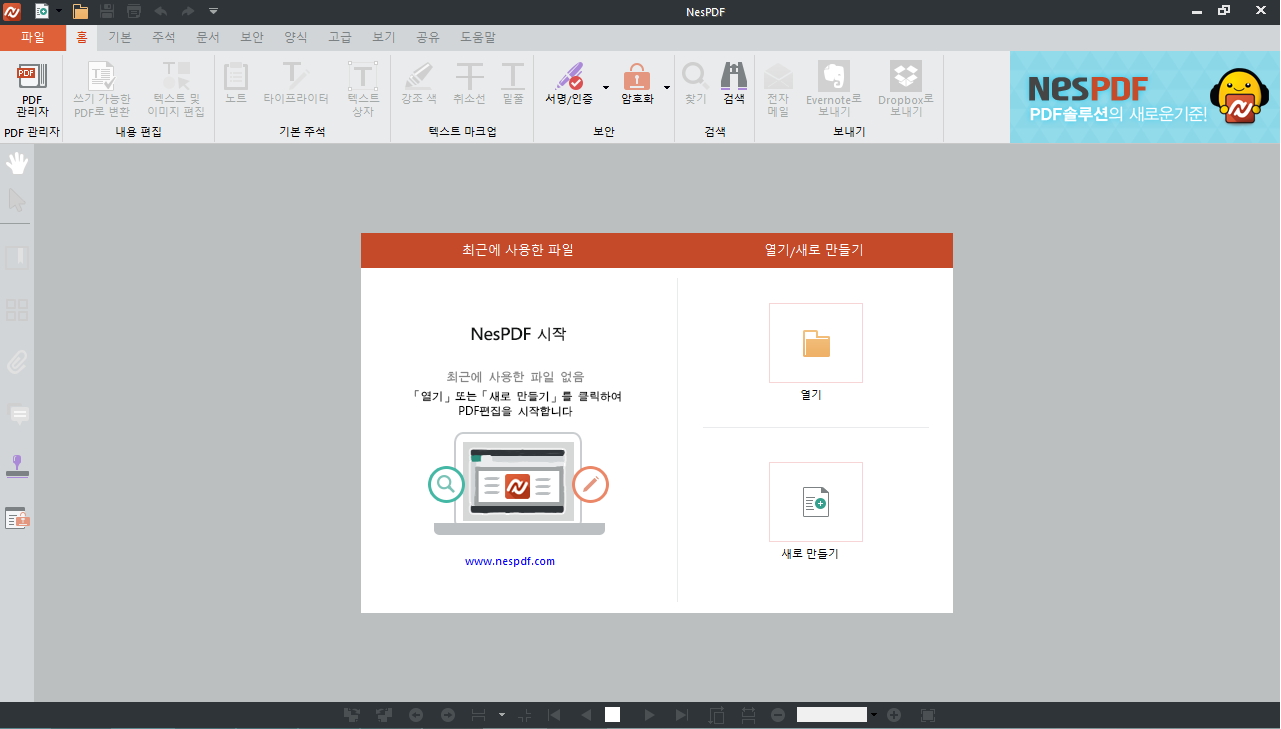Switch to the 보기 ribbon tab

point(383,38)
